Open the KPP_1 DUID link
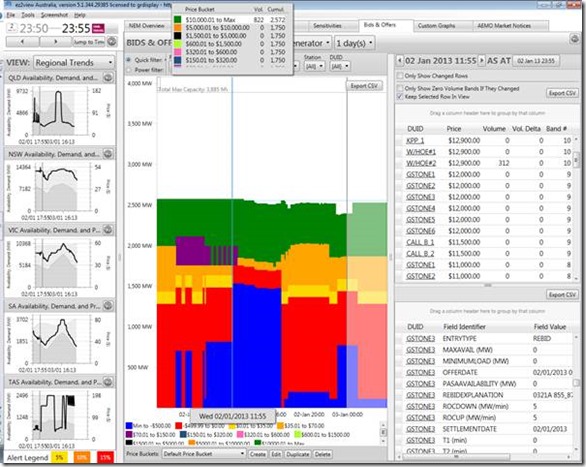586x467 pixels. click(415, 140)
